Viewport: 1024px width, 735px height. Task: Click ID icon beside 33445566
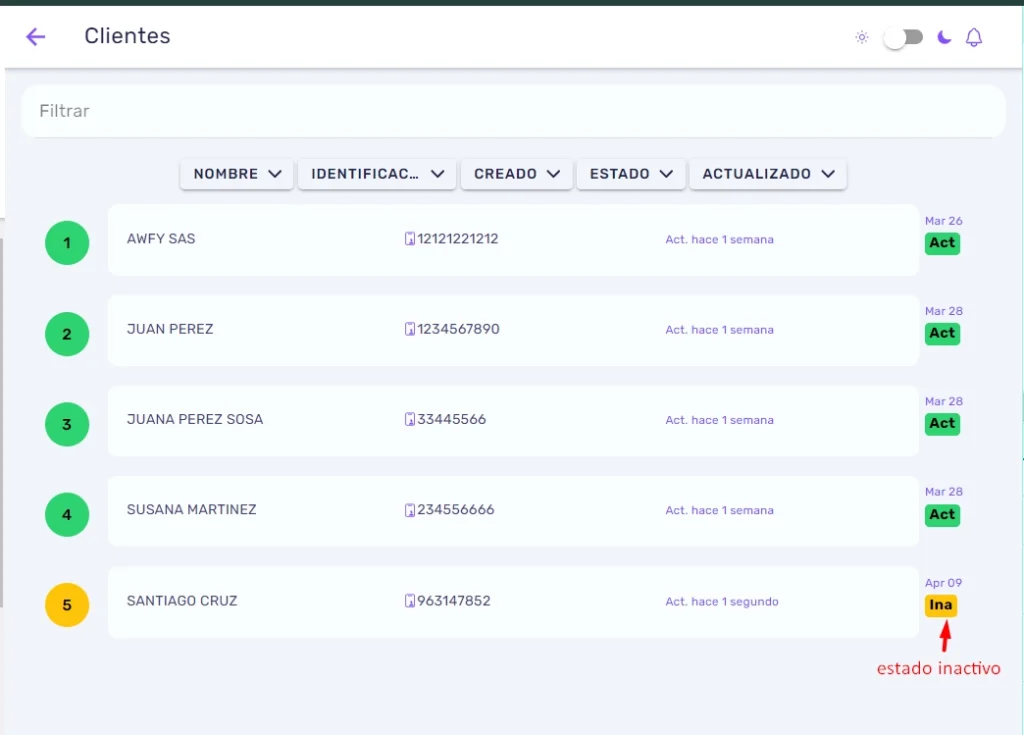click(409, 419)
